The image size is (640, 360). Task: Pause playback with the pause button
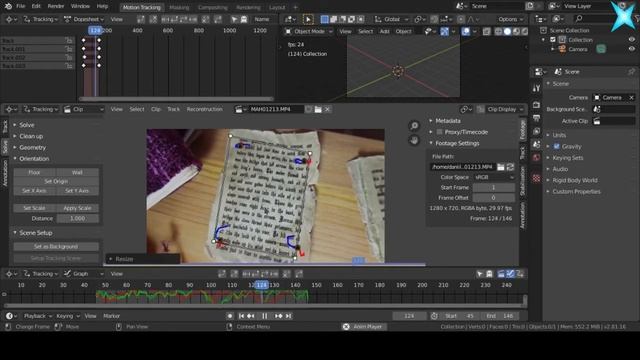(x=264, y=316)
